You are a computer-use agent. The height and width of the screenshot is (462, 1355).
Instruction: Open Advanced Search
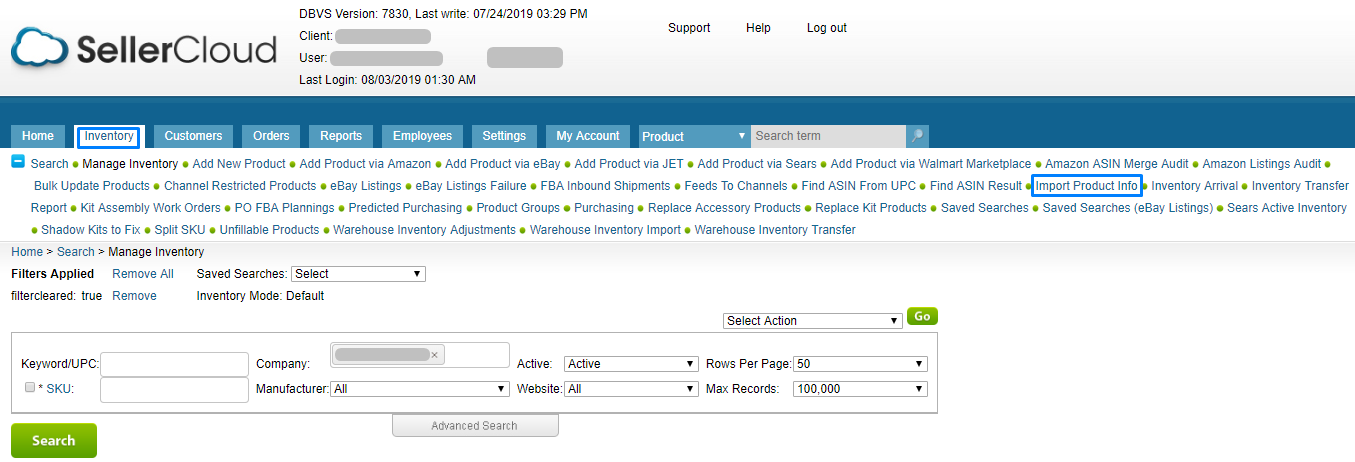(475, 426)
